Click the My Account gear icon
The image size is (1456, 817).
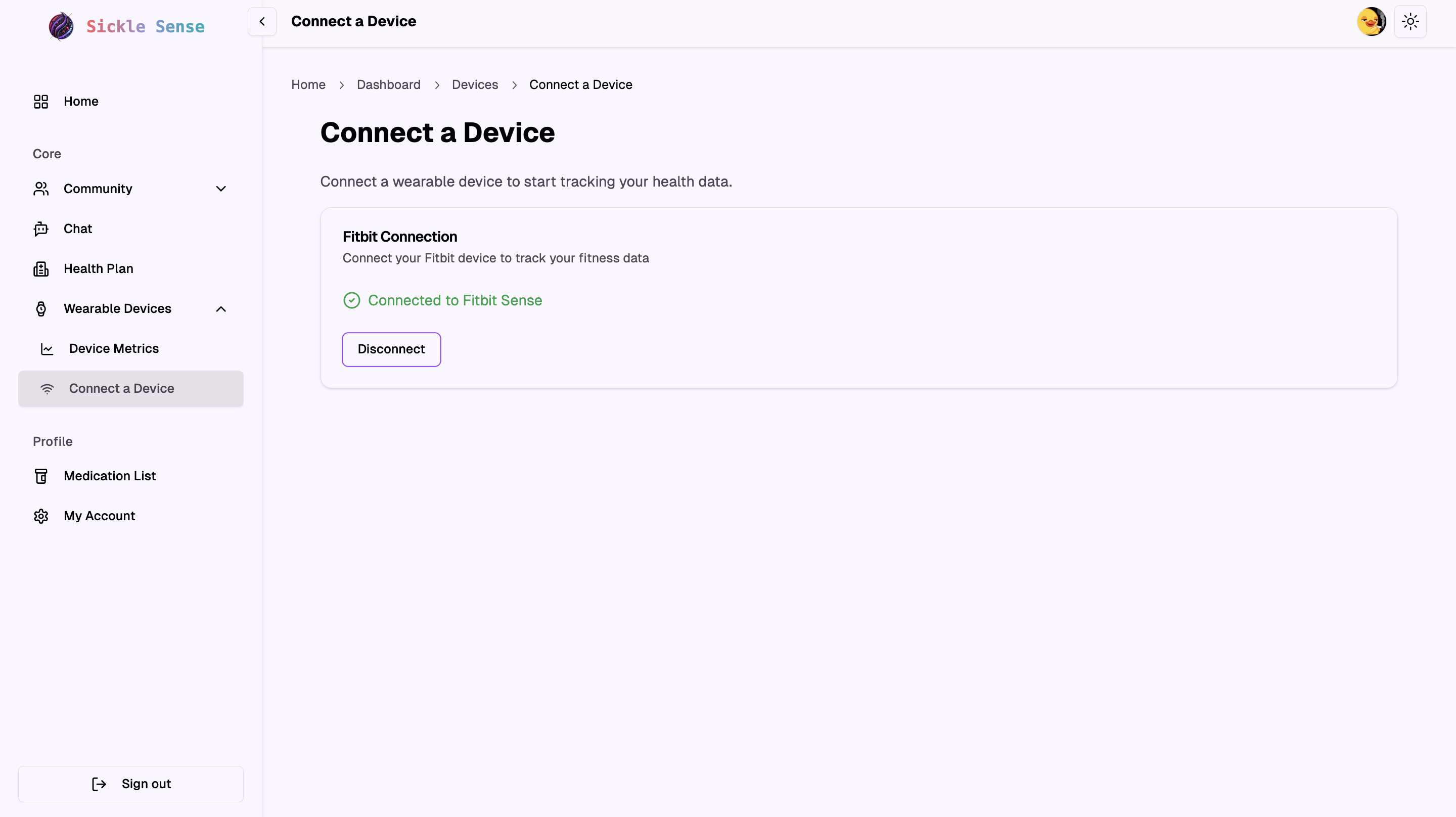click(x=40, y=516)
